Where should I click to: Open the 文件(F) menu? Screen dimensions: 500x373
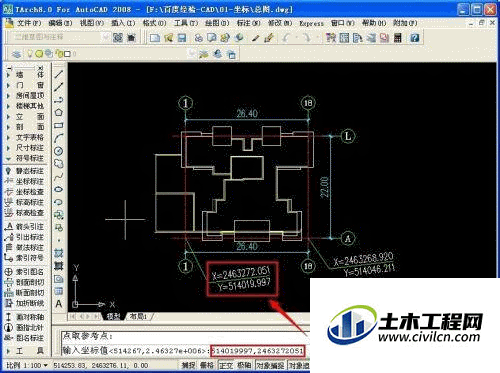[x=29, y=23]
